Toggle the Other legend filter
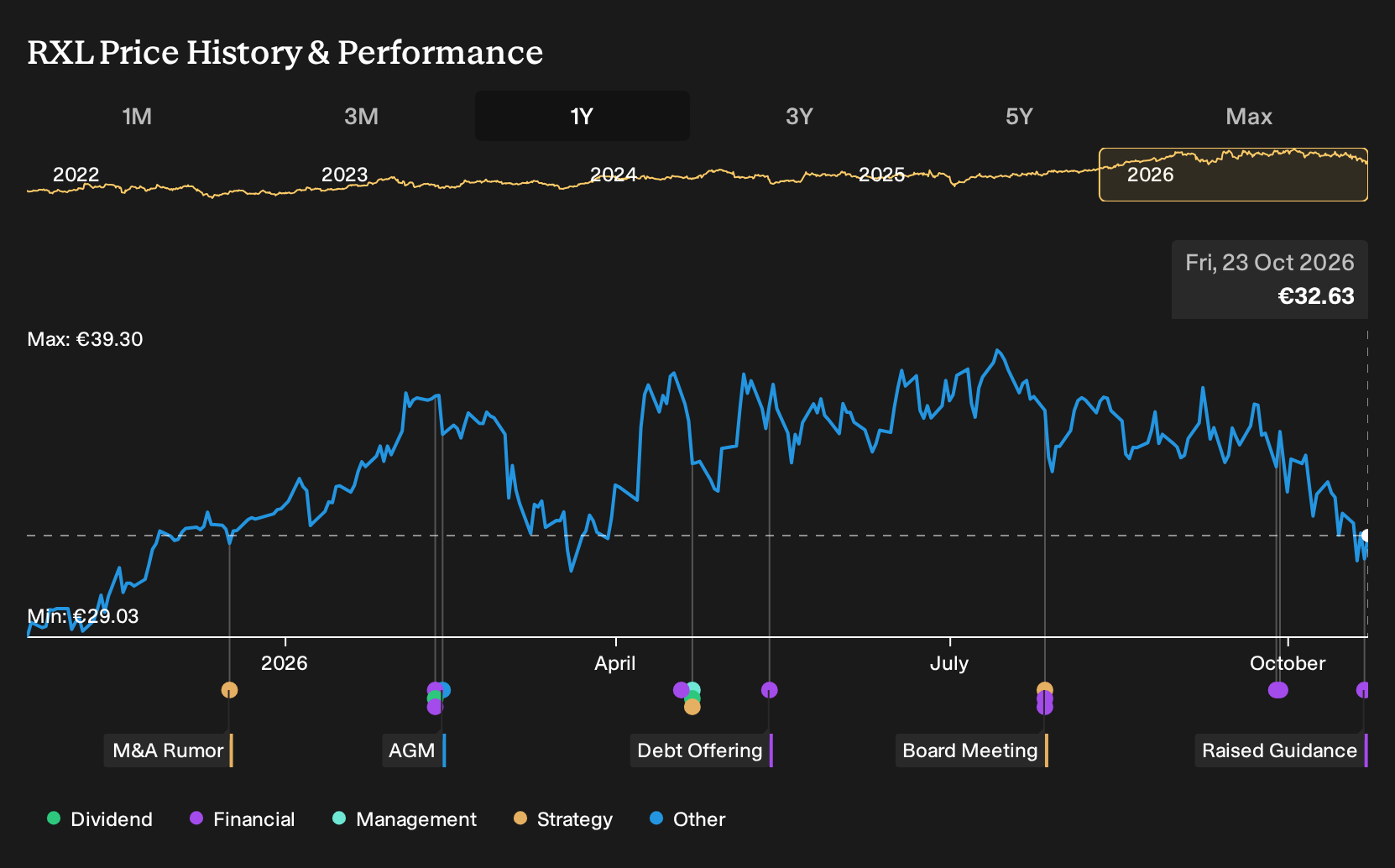Image resolution: width=1395 pixels, height=868 pixels. click(687, 819)
